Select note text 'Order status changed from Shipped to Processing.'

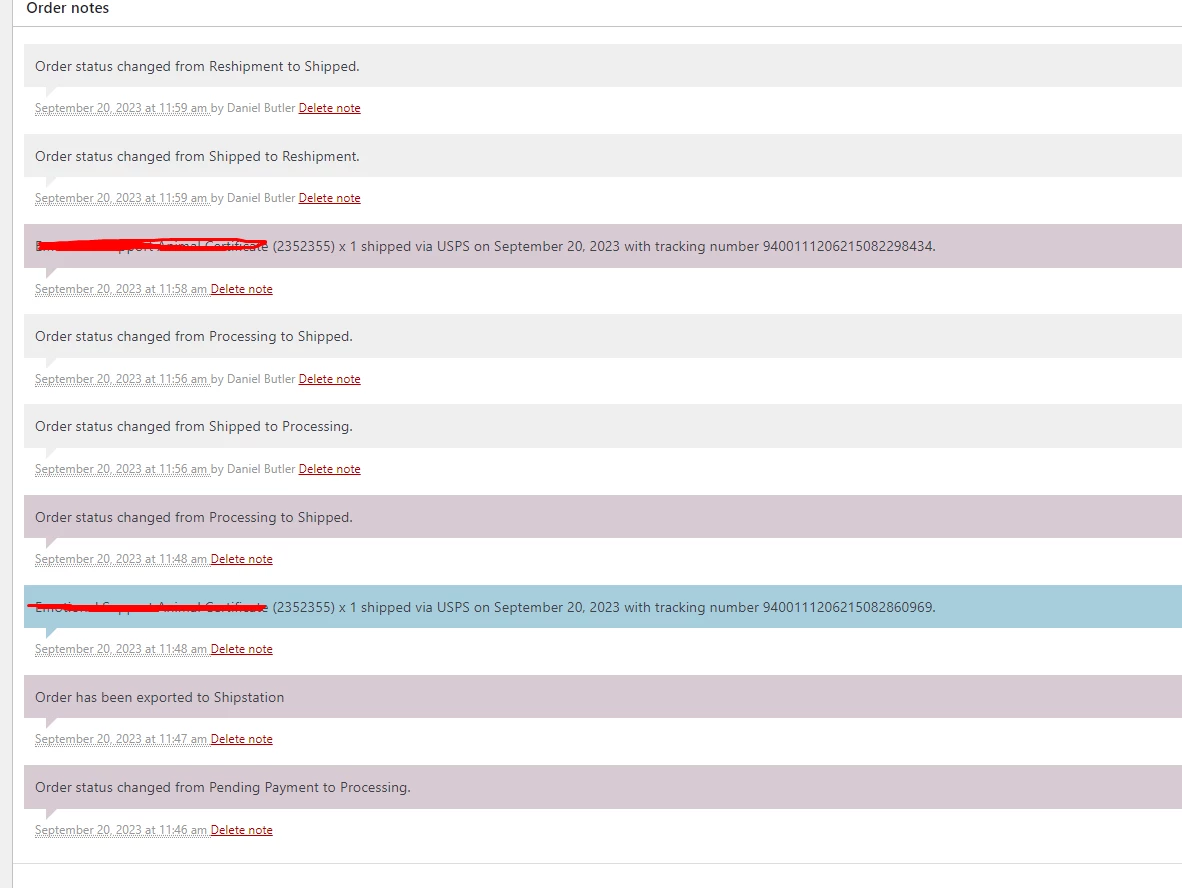click(x=194, y=427)
